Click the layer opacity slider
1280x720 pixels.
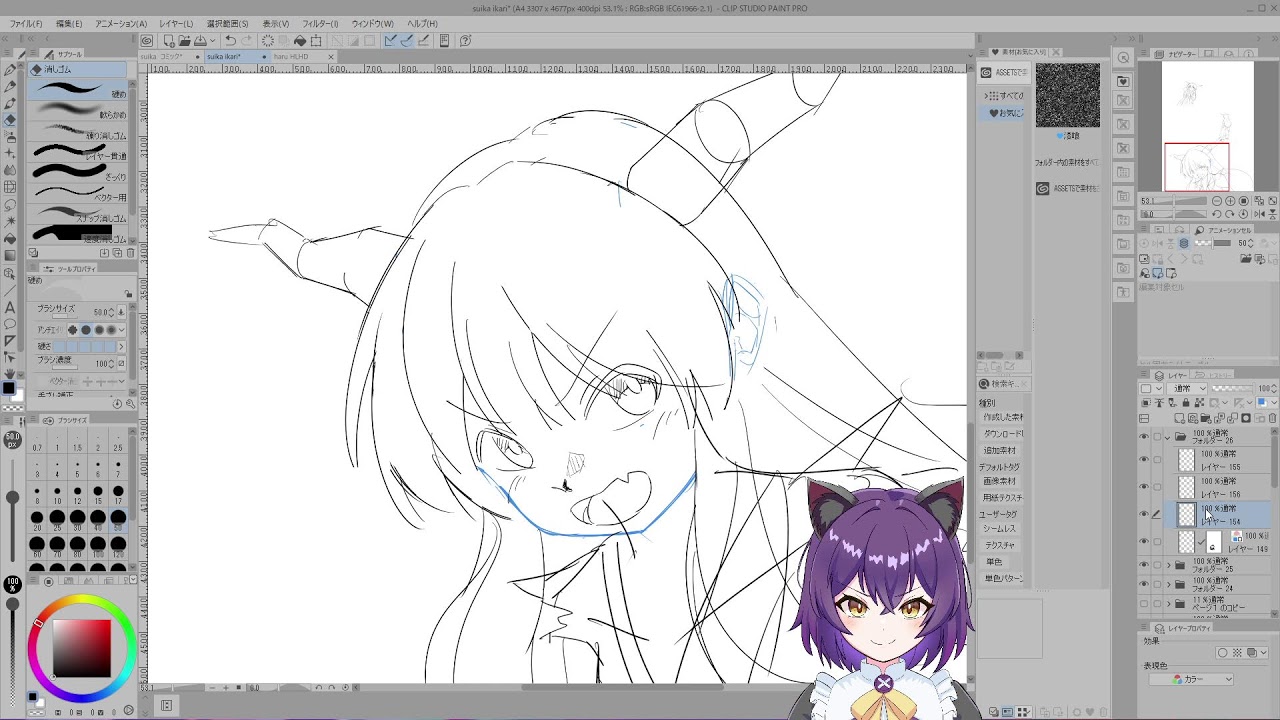click(1232, 388)
